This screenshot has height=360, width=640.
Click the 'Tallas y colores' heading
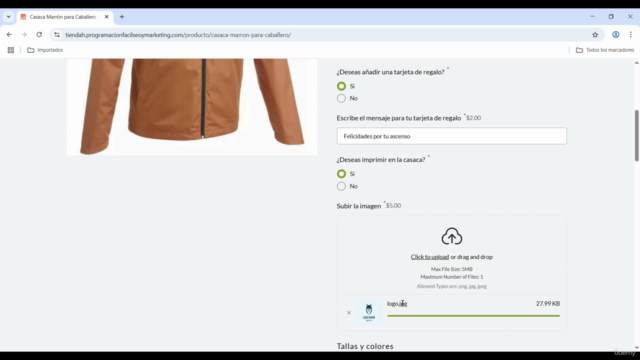click(x=365, y=346)
